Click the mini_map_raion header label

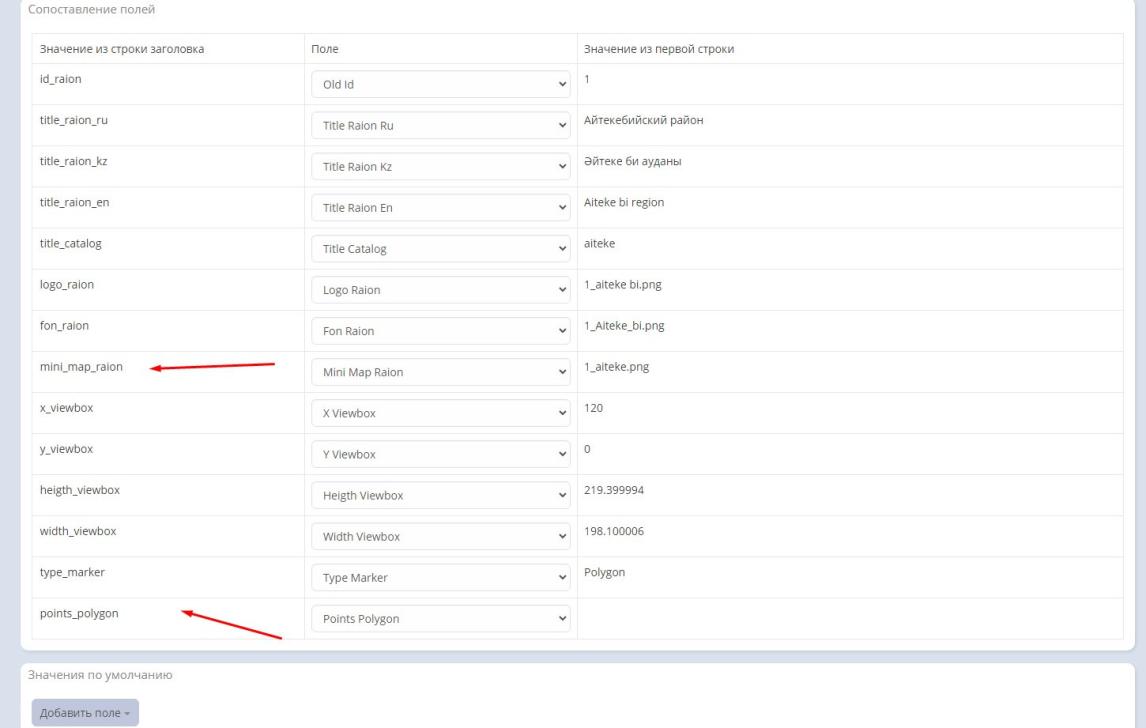tap(81, 367)
